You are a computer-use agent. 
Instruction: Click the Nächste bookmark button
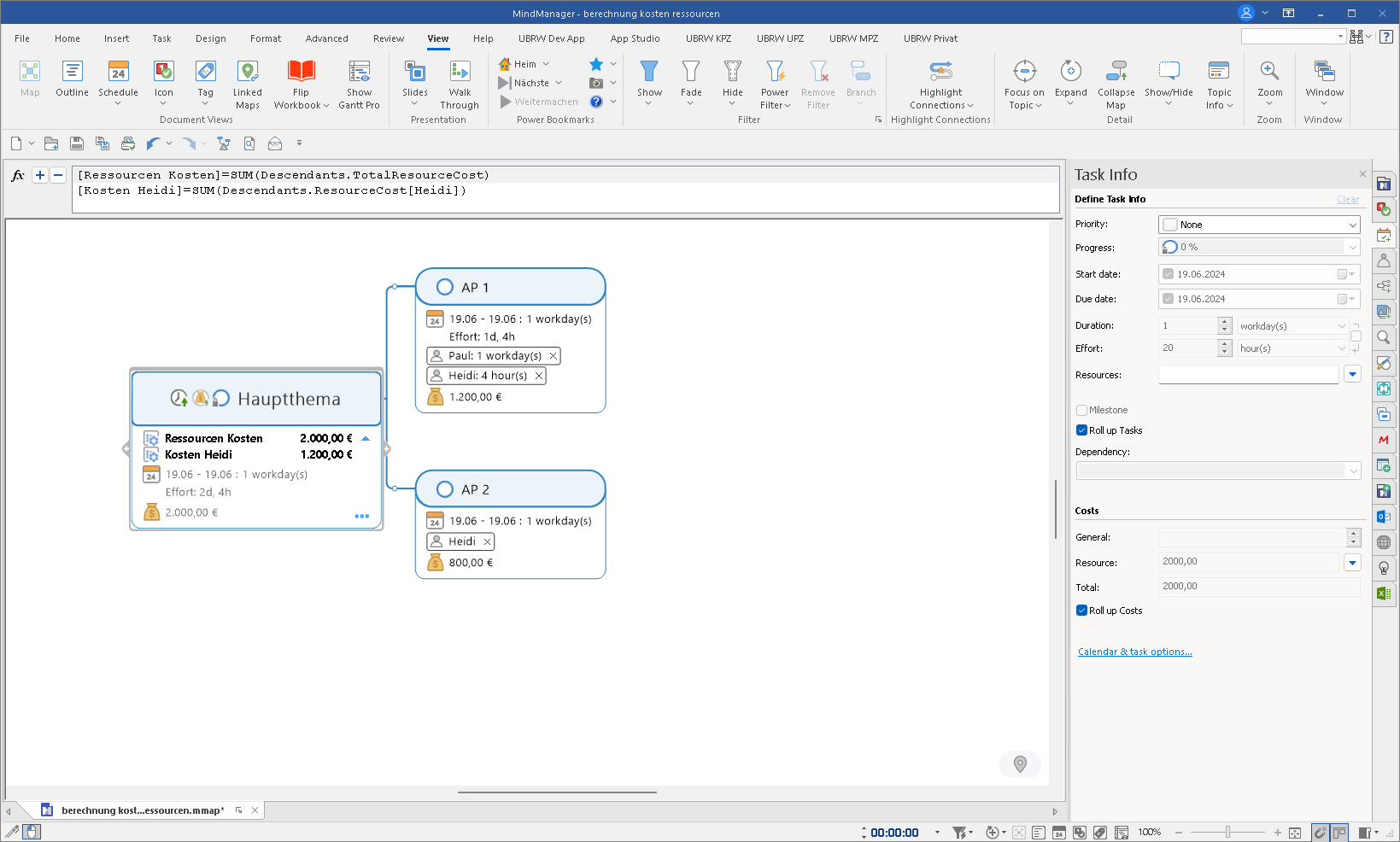(524, 83)
